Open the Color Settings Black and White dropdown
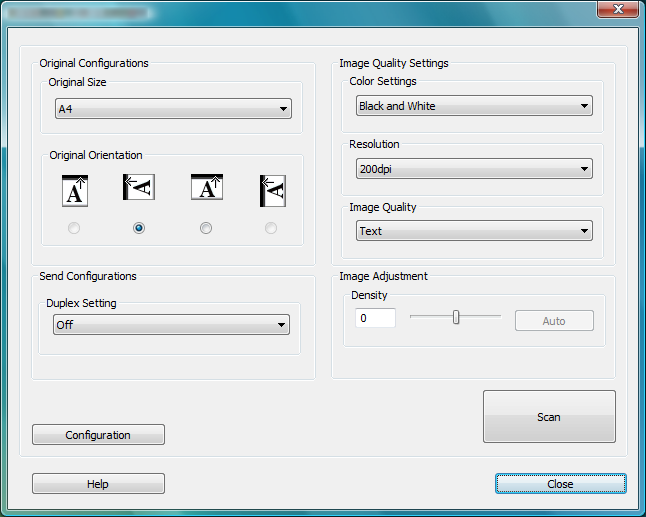Screen dimensions: 646x517 pyautogui.click(x=474, y=106)
